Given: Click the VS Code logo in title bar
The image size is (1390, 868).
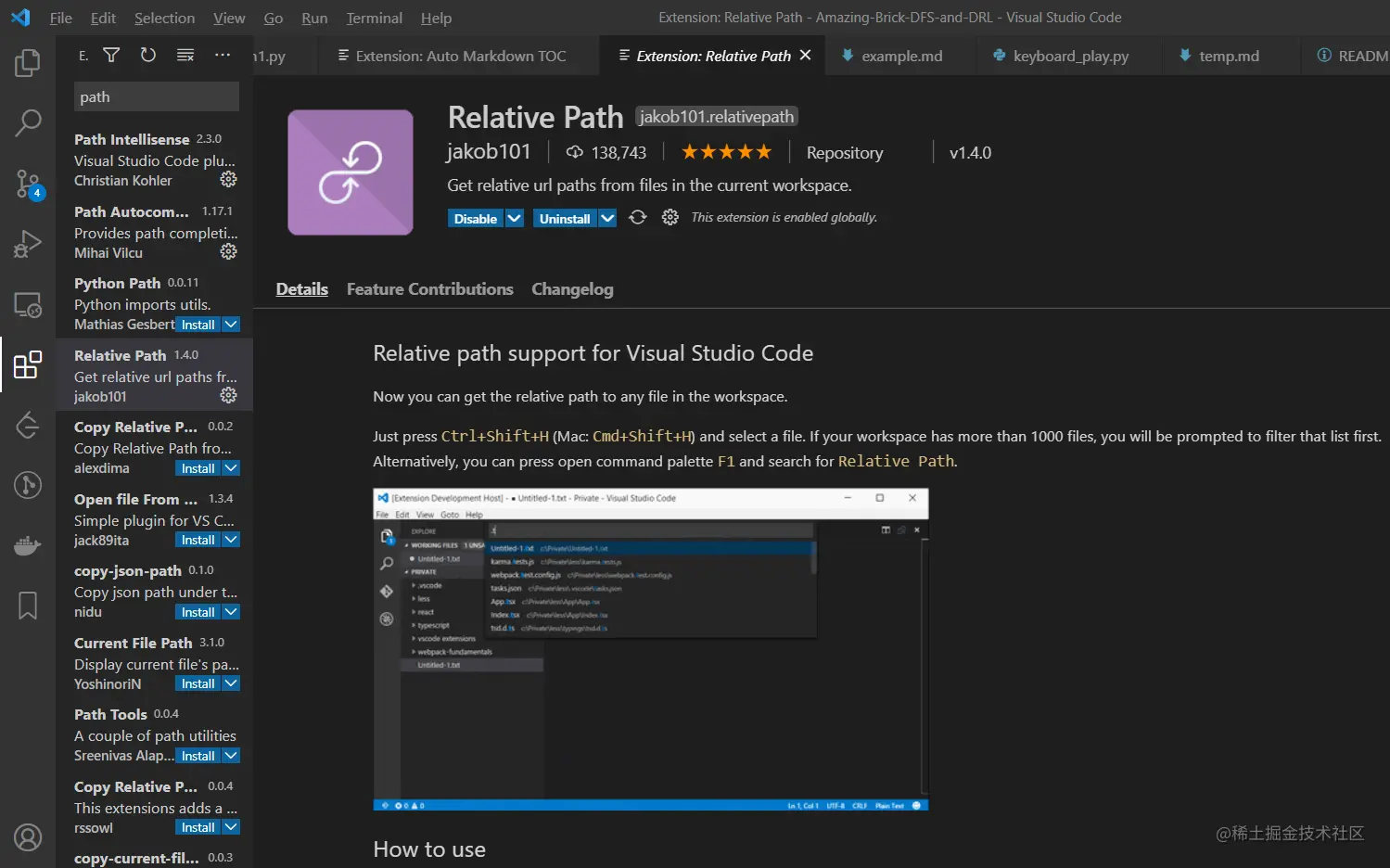Looking at the screenshot, I should coord(20,18).
